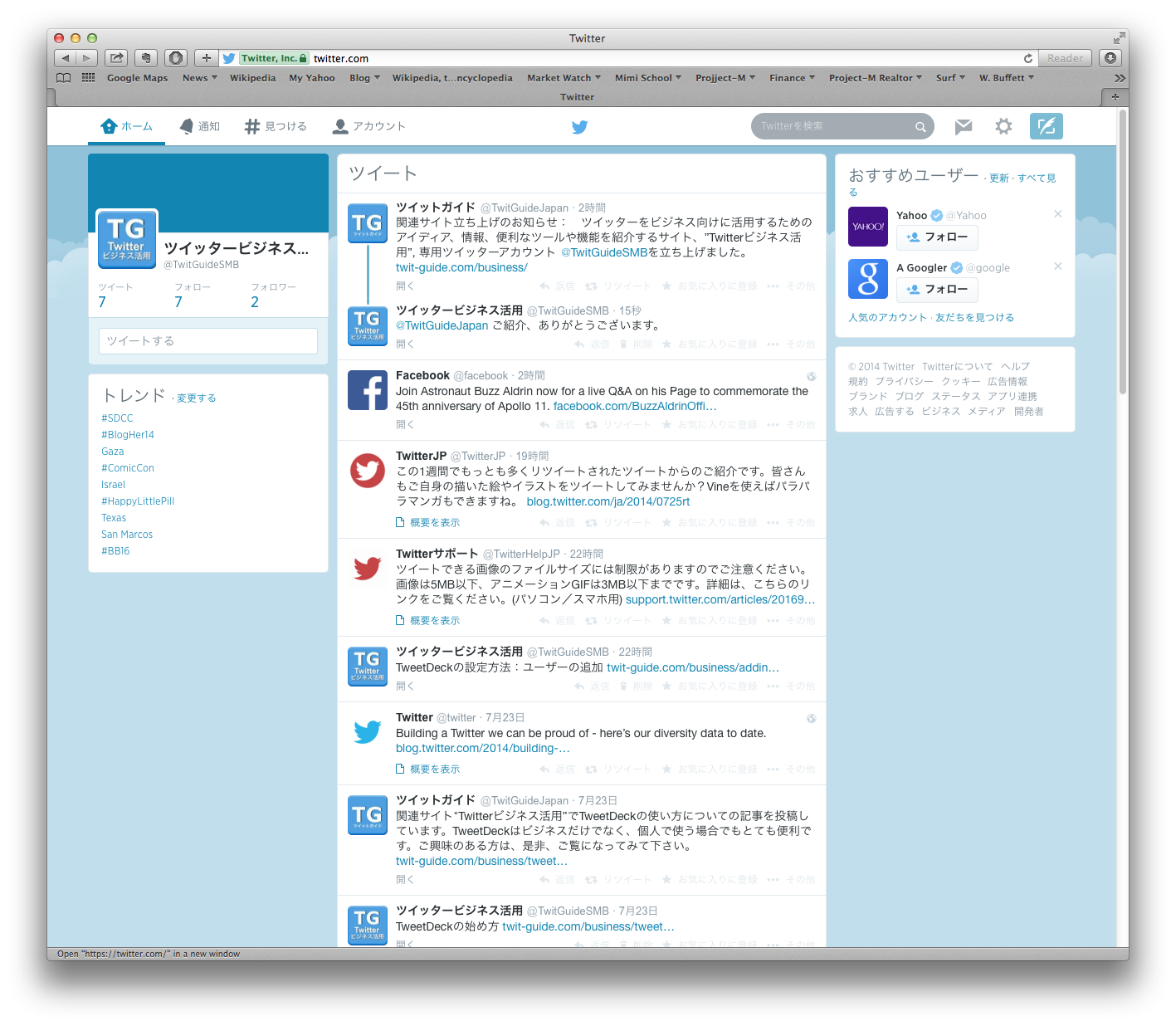
Task: Open the reading list book icon
Action: click(63, 78)
